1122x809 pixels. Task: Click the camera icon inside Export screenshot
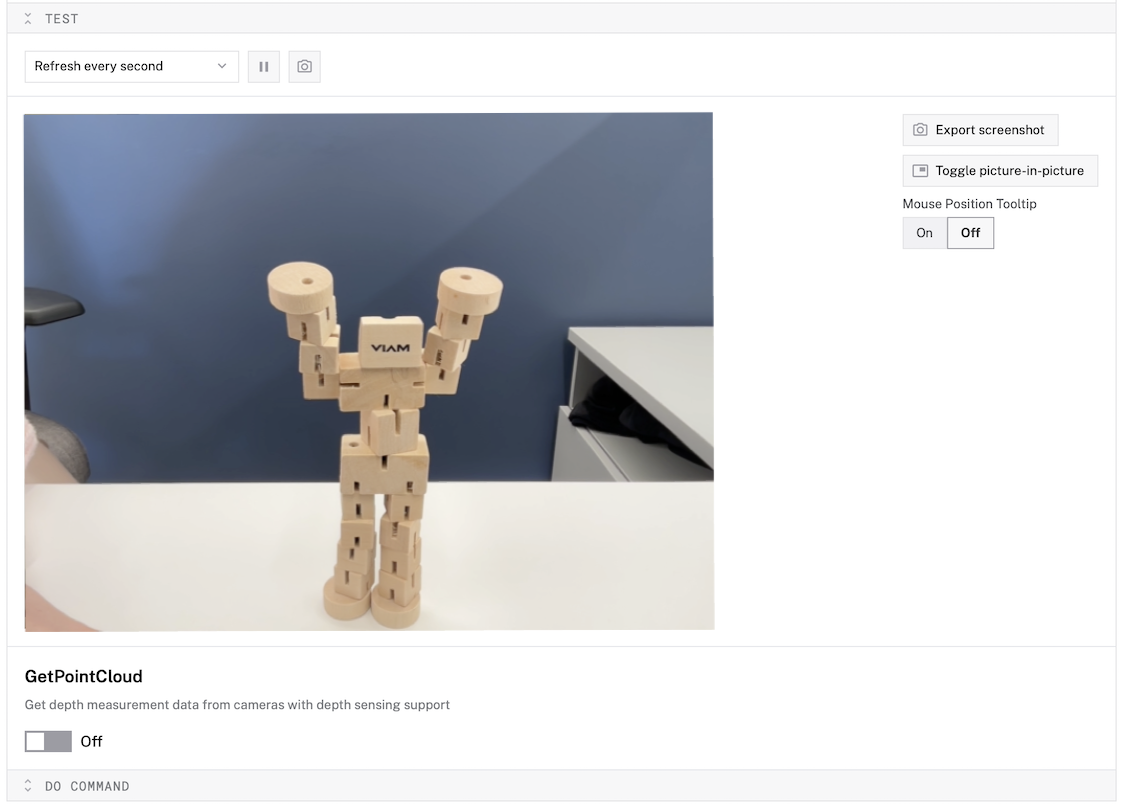919,129
